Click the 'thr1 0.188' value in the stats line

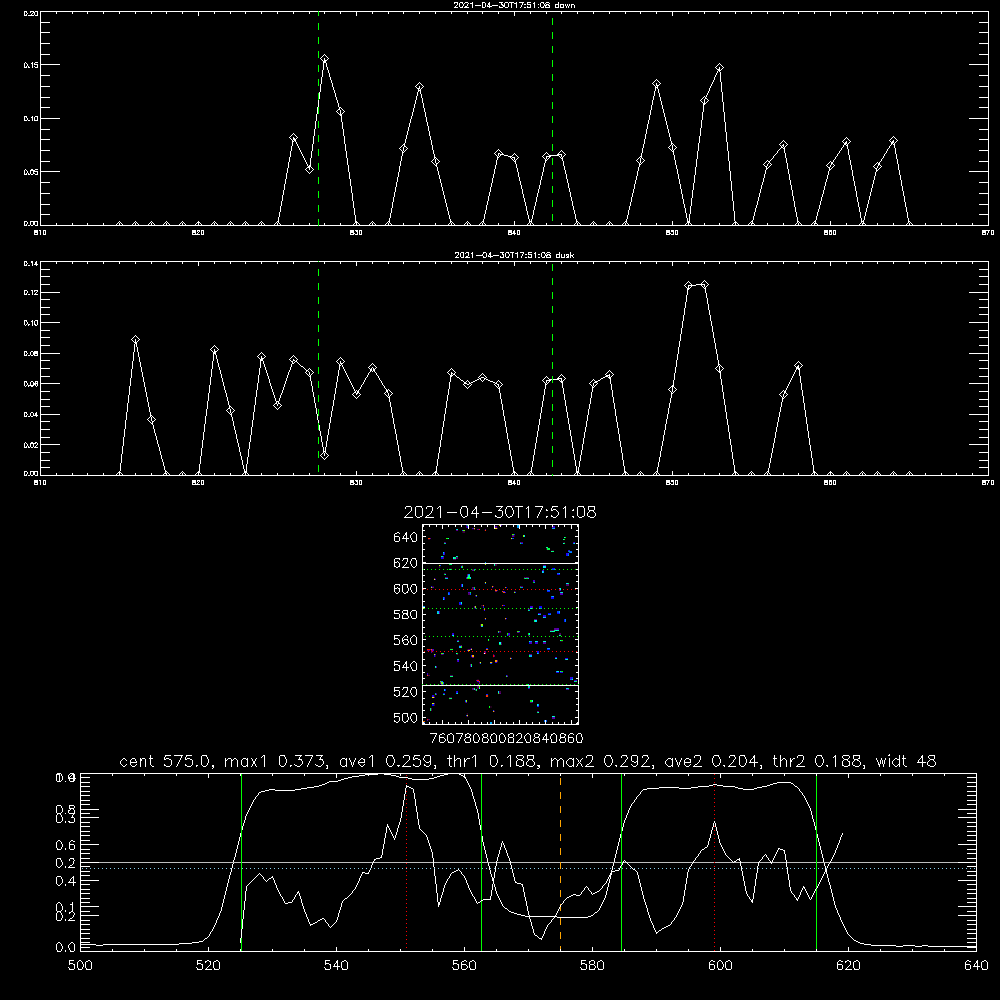[x=492, y=761]
